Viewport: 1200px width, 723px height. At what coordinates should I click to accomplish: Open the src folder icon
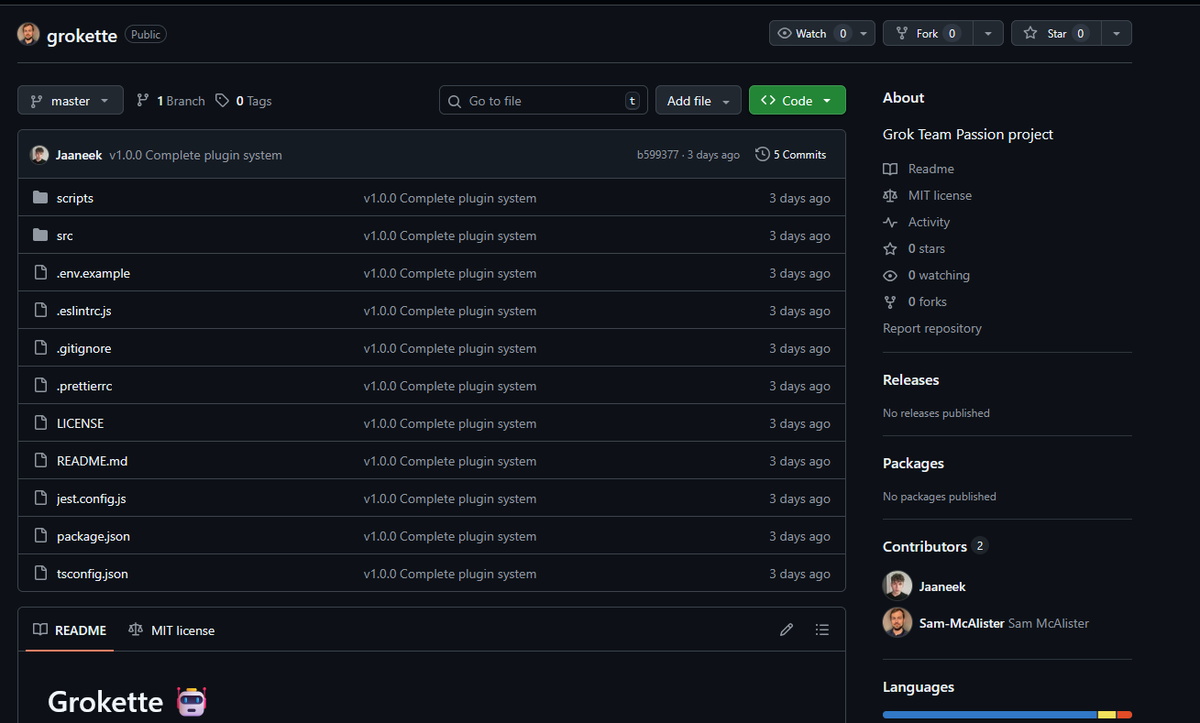pos(40,235)
